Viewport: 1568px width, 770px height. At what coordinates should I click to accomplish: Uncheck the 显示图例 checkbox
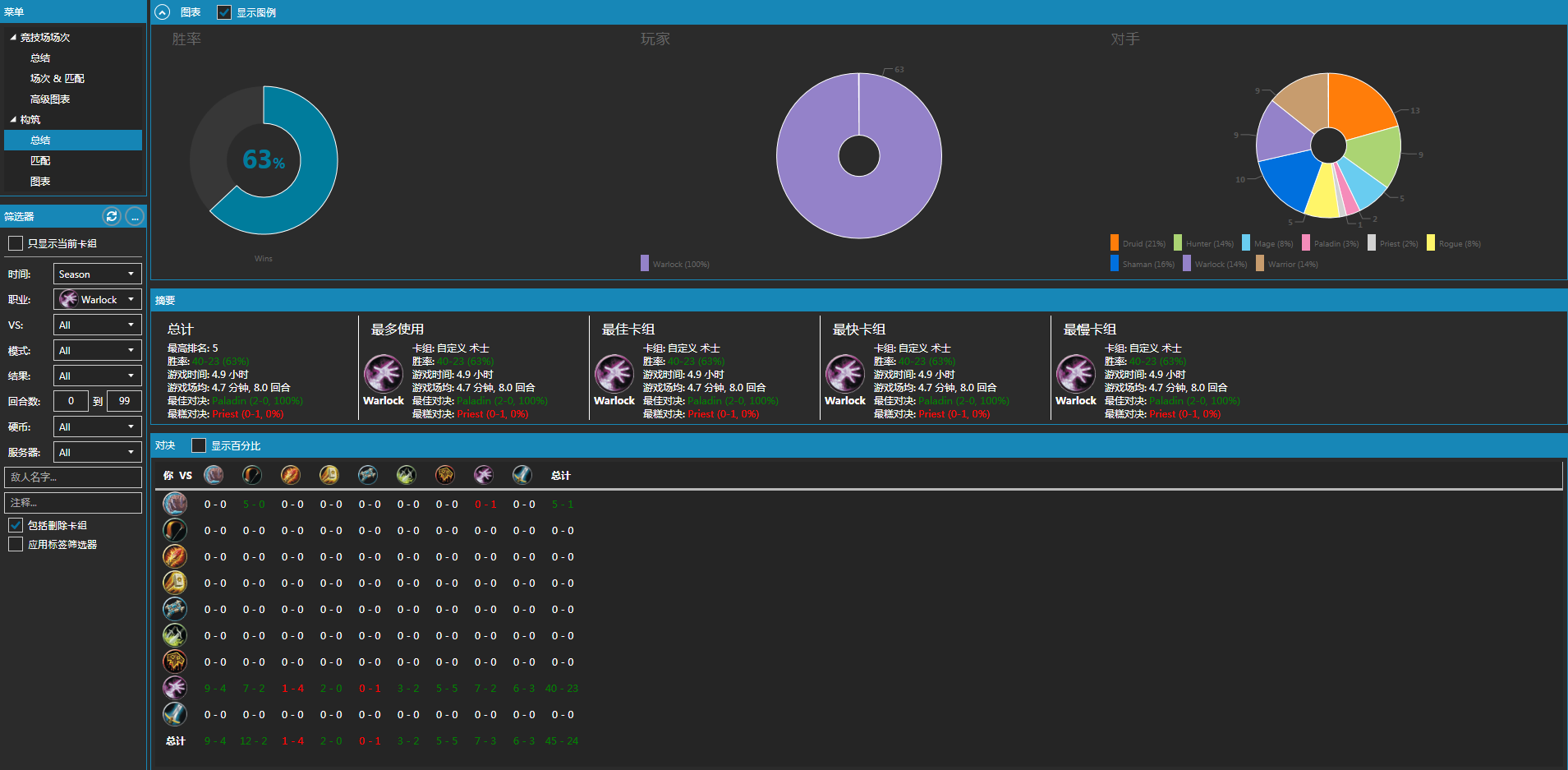[x=224, y=12]
